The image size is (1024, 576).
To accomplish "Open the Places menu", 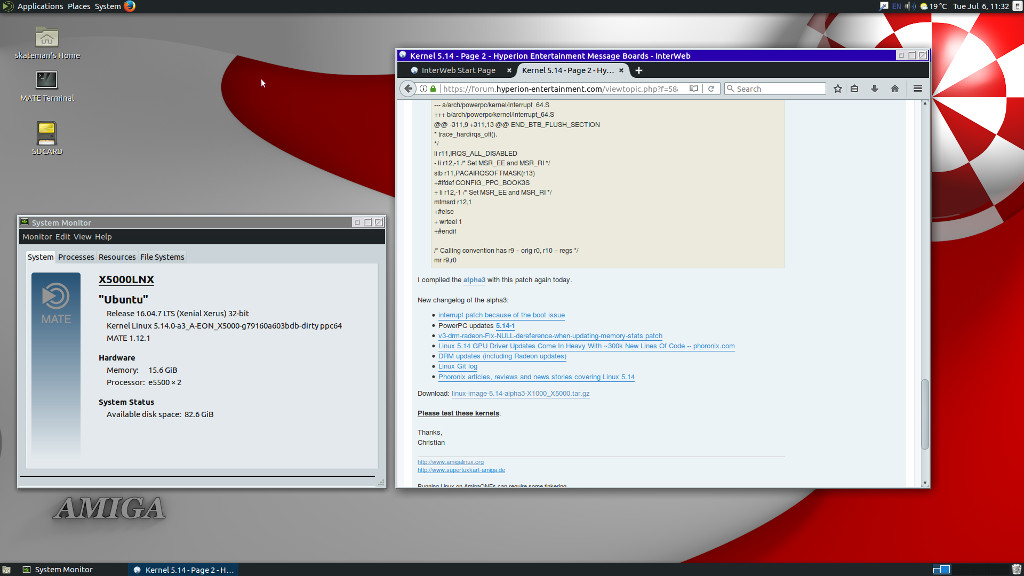I will click(x=79, y=6).
